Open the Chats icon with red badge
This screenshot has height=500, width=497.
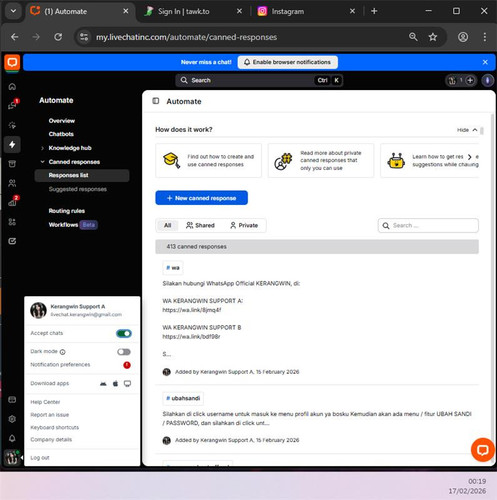[12, 106]
